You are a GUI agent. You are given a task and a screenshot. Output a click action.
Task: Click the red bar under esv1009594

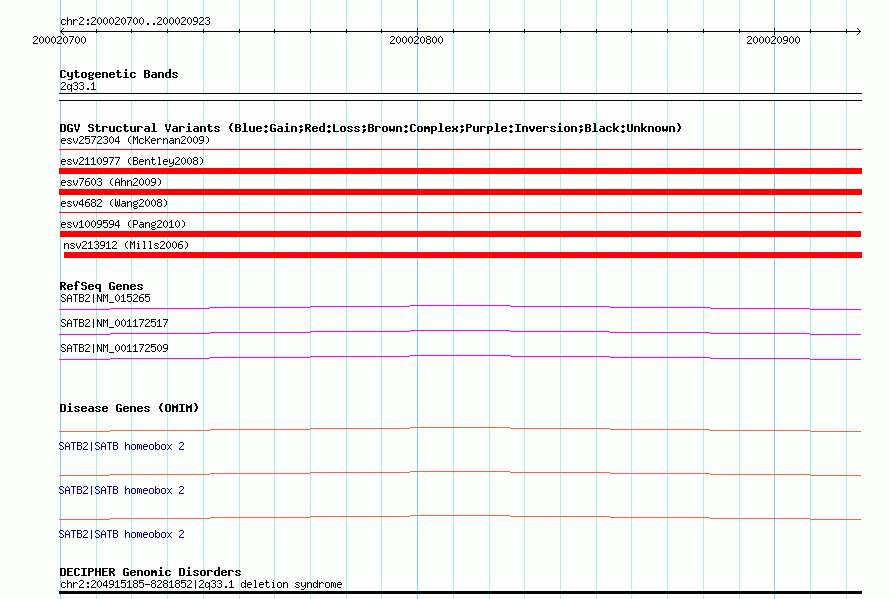tap(460, 234)
